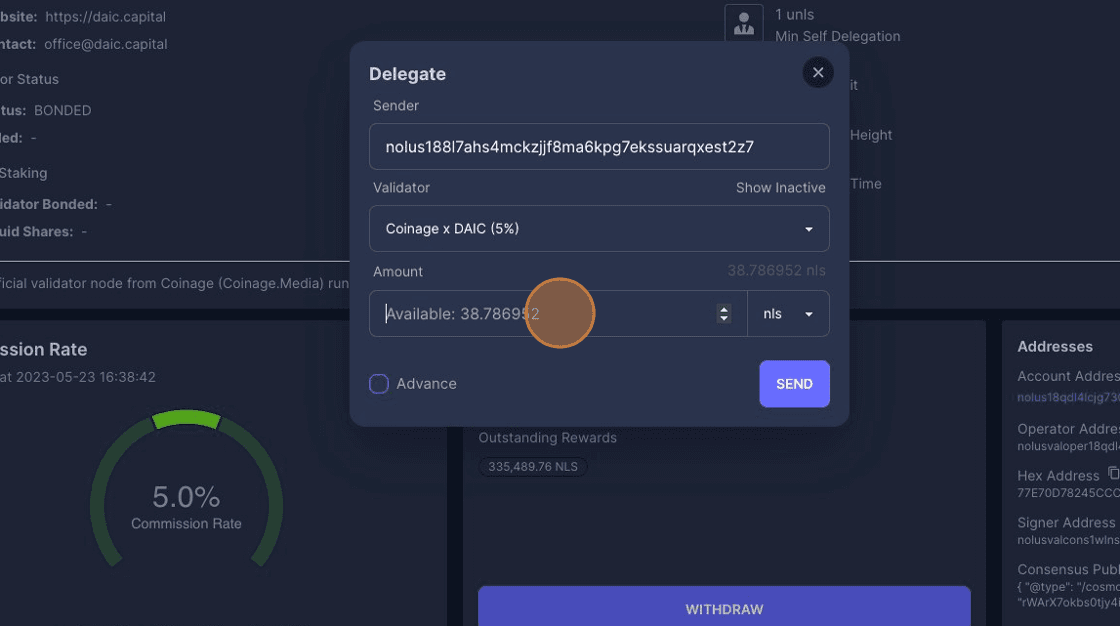
Task: Click the amount stepper down arrow
Action: [x=724, y=318]
